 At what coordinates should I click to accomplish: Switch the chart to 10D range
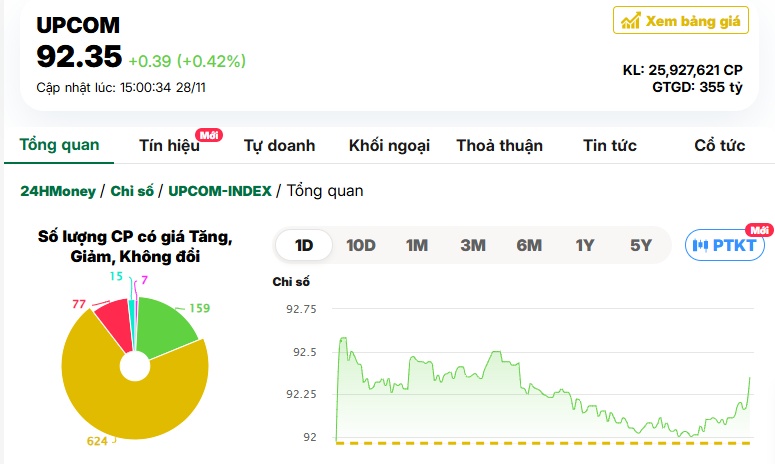pyautogui.click(x=360, y=245)
